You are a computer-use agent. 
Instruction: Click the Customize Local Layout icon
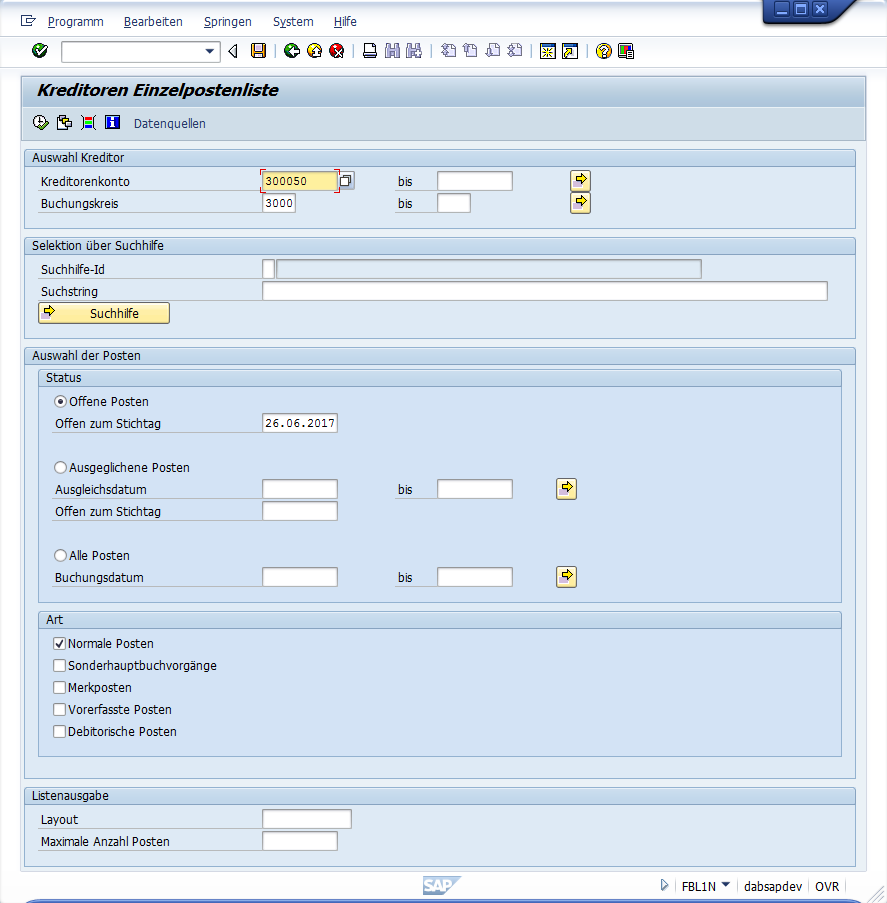[x=626, y=51]
